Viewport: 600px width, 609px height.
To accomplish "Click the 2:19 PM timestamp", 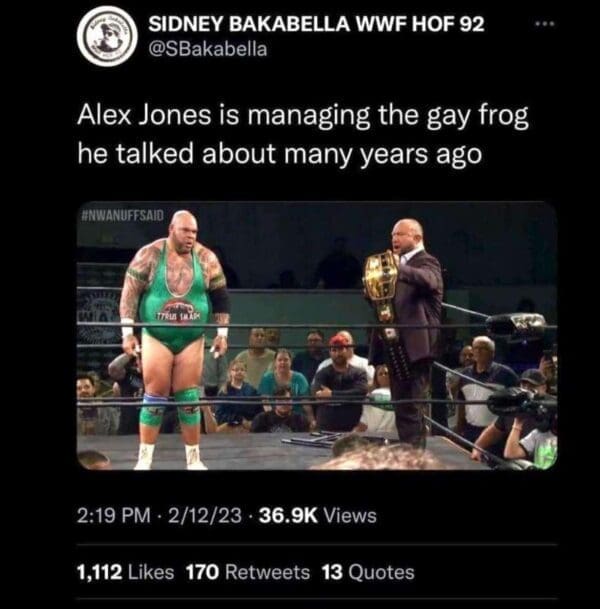I will [x=113, y=516].
